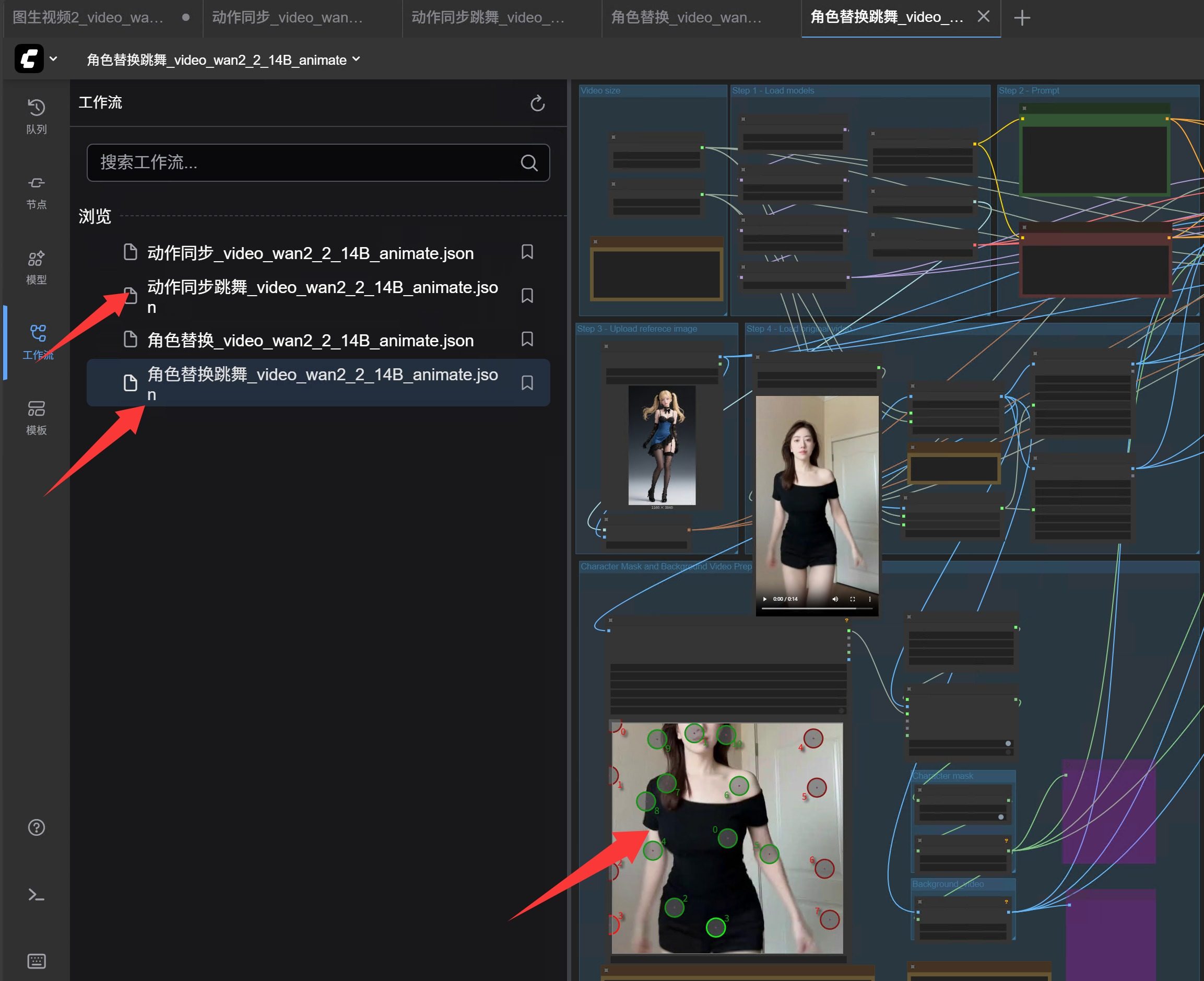
Task: Open the Templates (模板) sidebar panel
Action: 36,417
